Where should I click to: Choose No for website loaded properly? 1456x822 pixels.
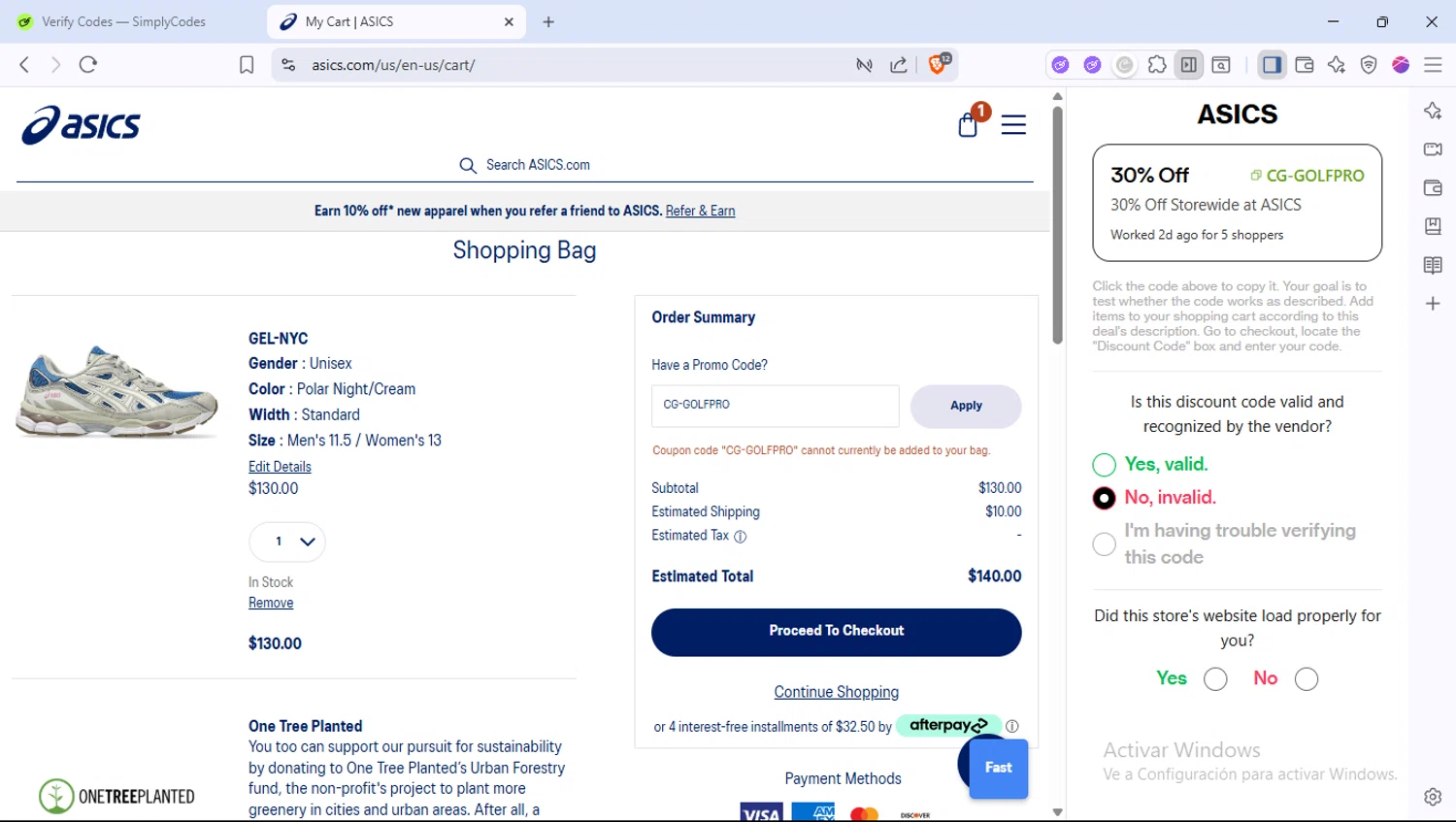click(x=1307, y=679)
